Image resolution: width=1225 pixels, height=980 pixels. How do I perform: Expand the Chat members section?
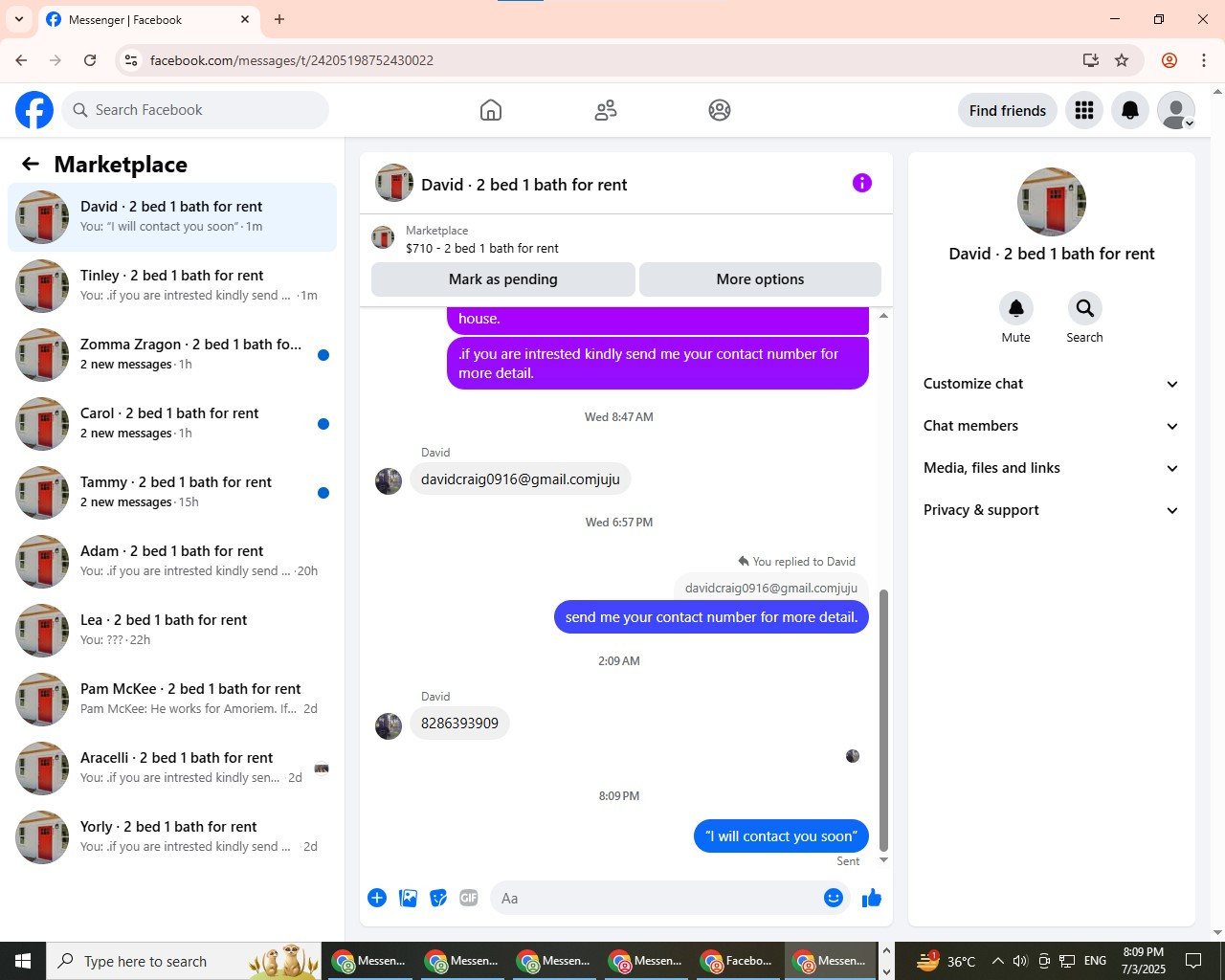point(1051,426)
